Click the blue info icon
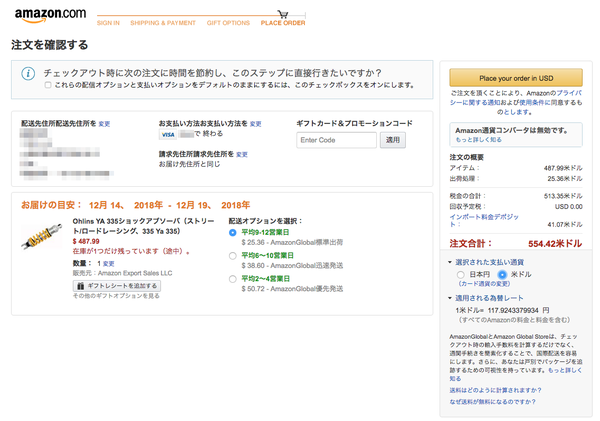Viewport: 600px width, 421px height. point(28,73)
